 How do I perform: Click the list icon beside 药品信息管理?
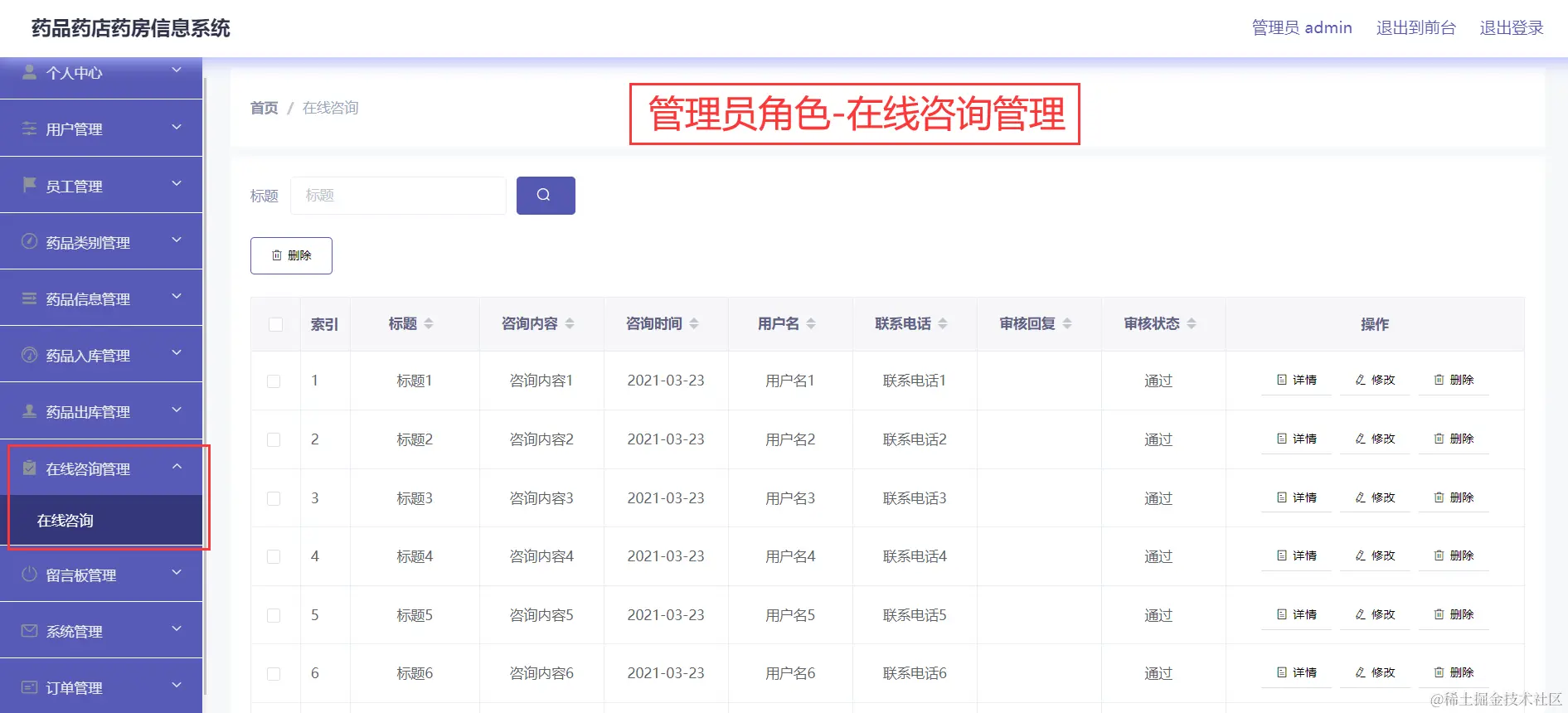tap(29, 298)
